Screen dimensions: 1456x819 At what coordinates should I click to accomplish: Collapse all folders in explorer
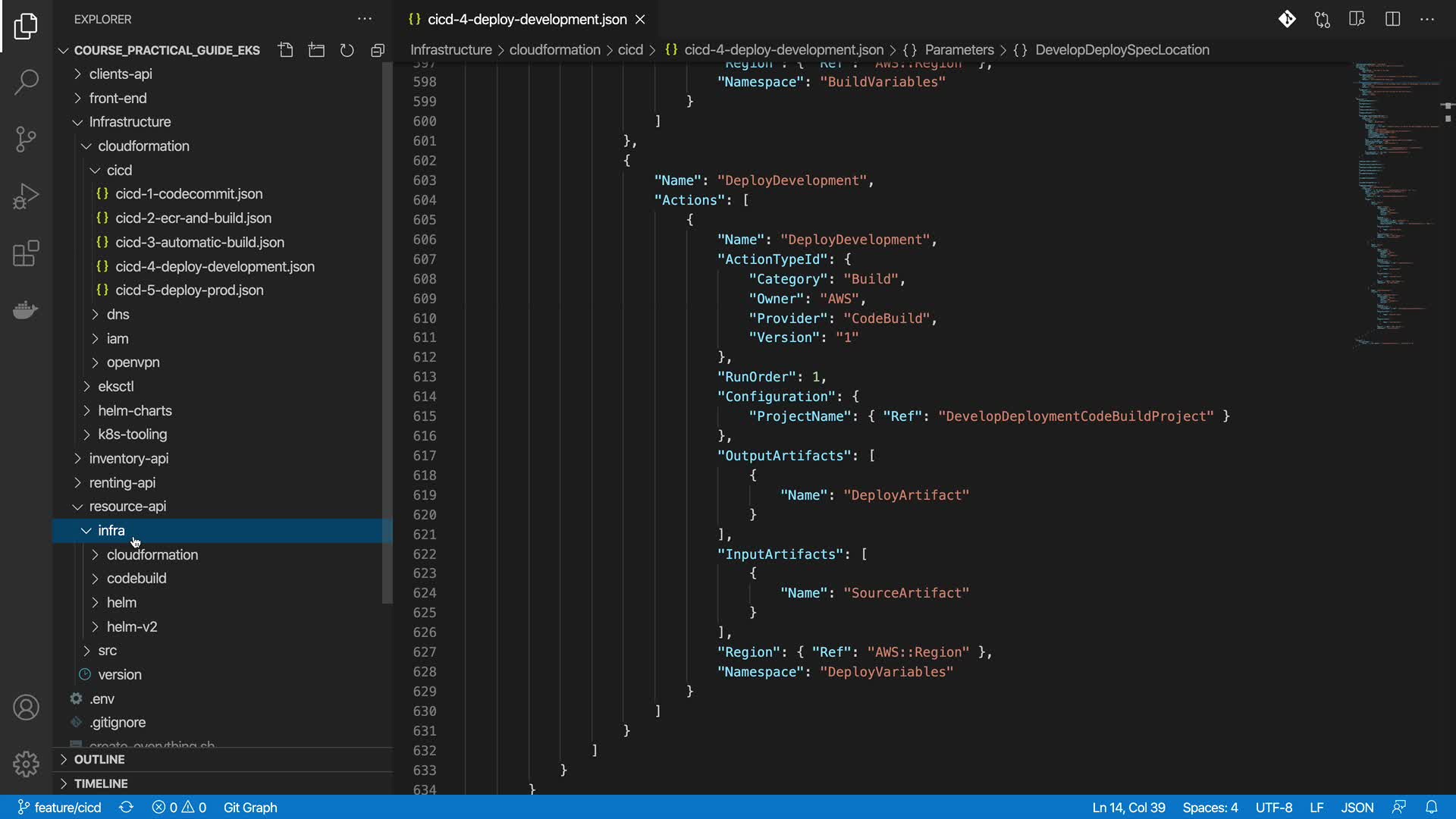378,50
